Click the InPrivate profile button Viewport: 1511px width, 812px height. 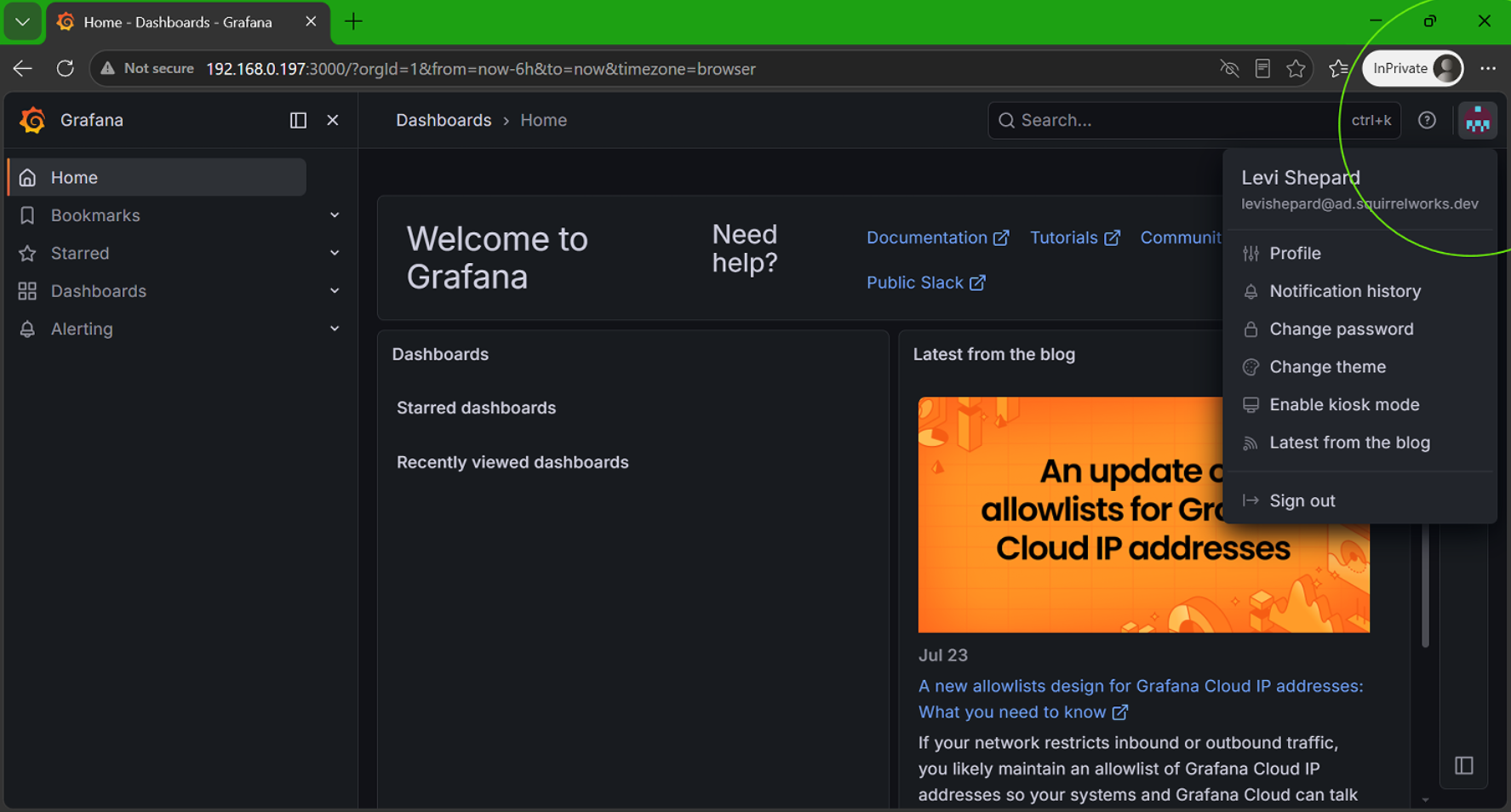click(1413, 69)
